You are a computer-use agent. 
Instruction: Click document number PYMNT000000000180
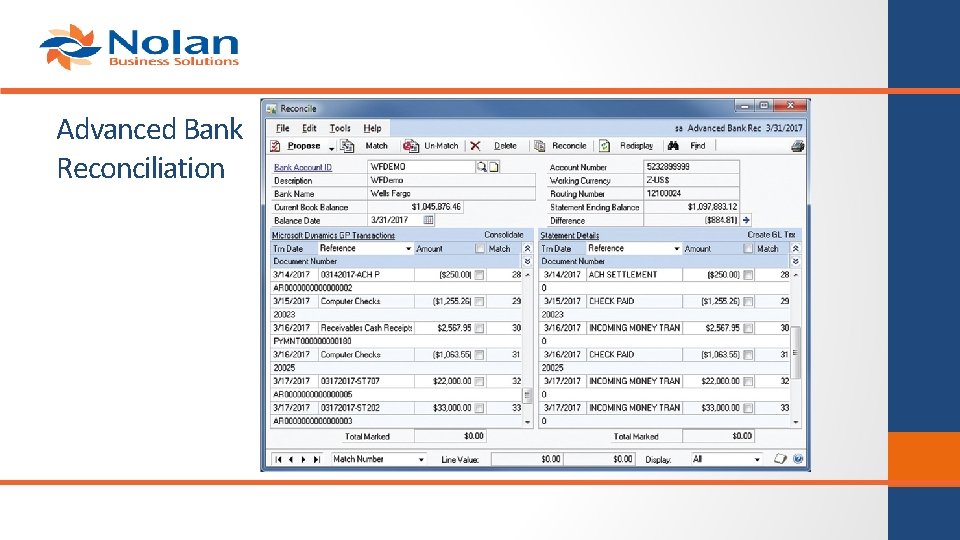point(312,341)
